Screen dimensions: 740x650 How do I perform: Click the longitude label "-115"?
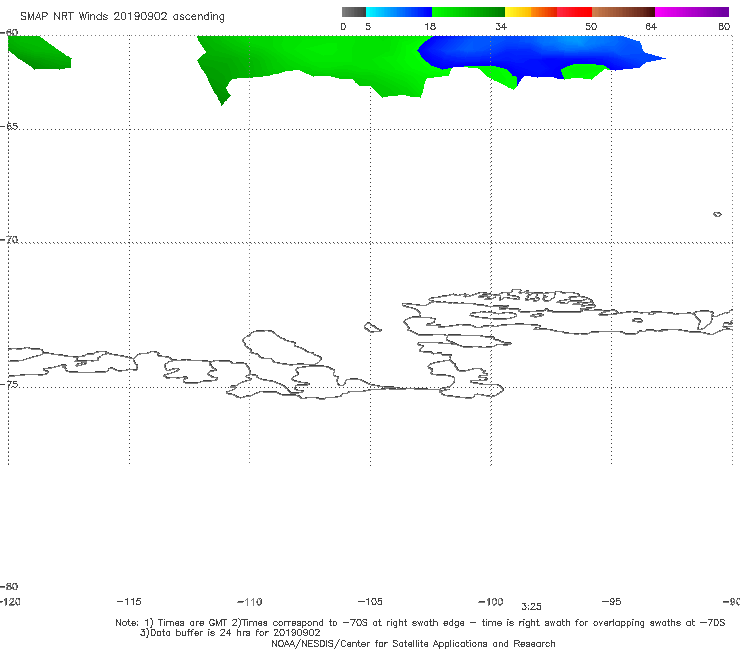point(129,601)
